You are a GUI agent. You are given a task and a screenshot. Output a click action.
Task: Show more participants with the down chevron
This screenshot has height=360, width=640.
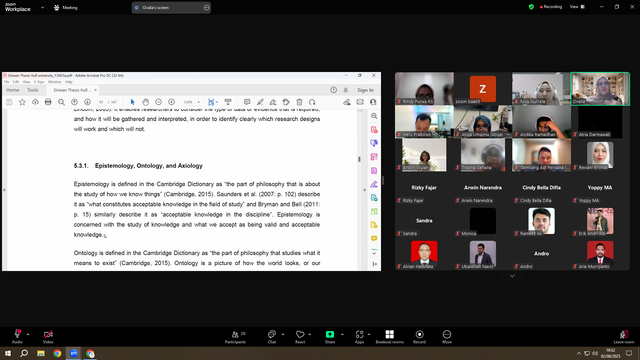pyautogui.click(x=512, y=276)
